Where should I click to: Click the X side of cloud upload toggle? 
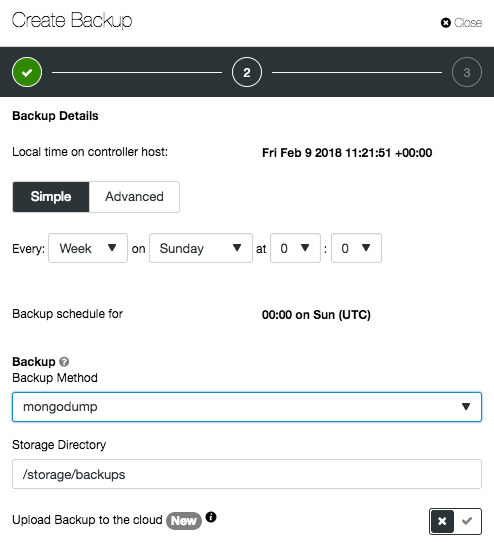click(442, 521)
